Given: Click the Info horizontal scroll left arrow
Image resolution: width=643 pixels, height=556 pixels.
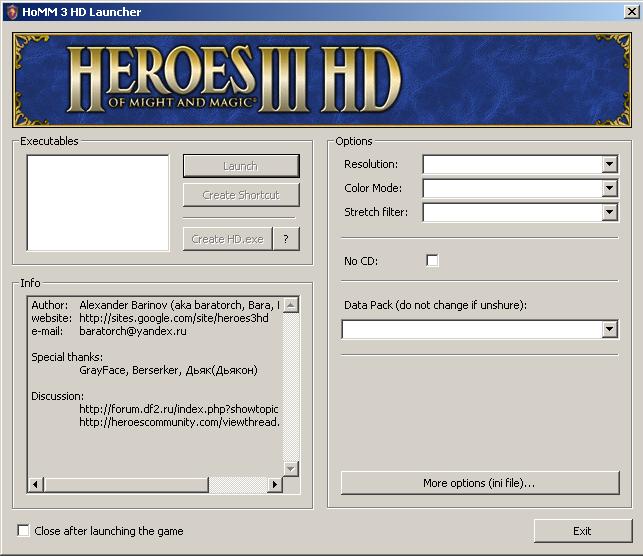Looking at the screenshot, I should 36,484.
